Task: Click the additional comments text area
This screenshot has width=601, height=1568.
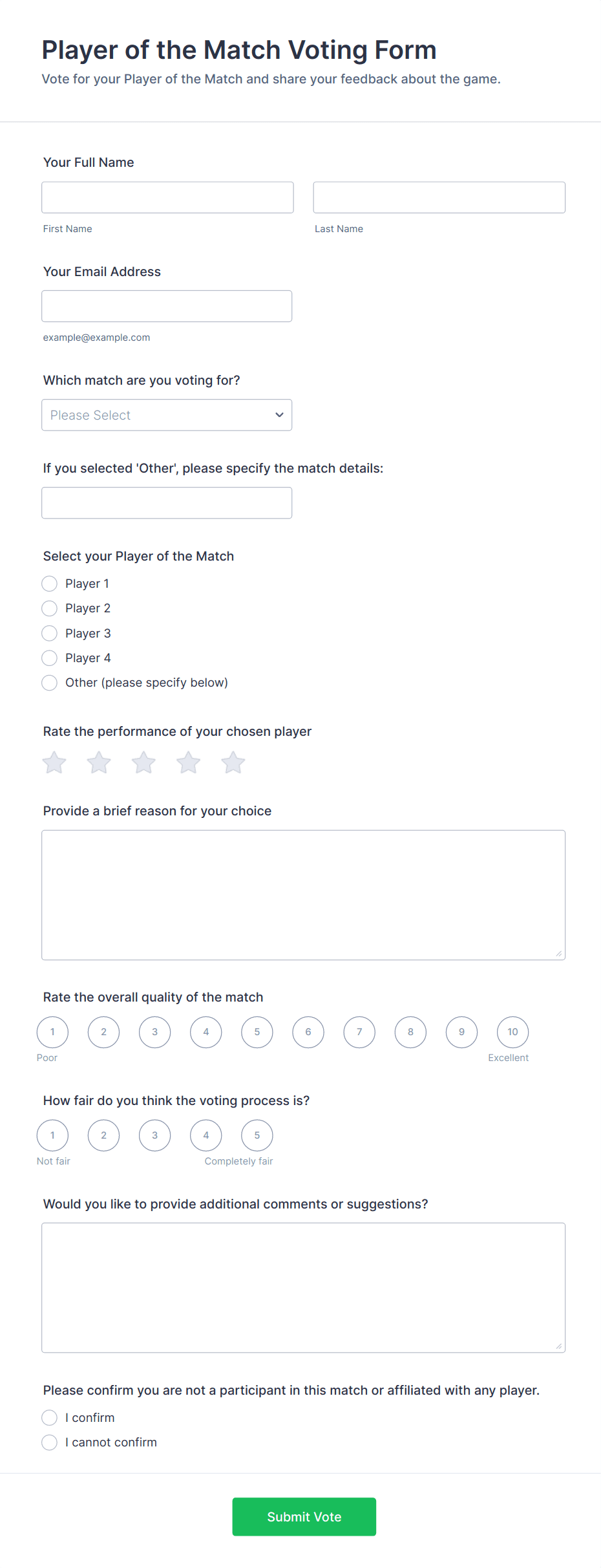Action: 303,1287
